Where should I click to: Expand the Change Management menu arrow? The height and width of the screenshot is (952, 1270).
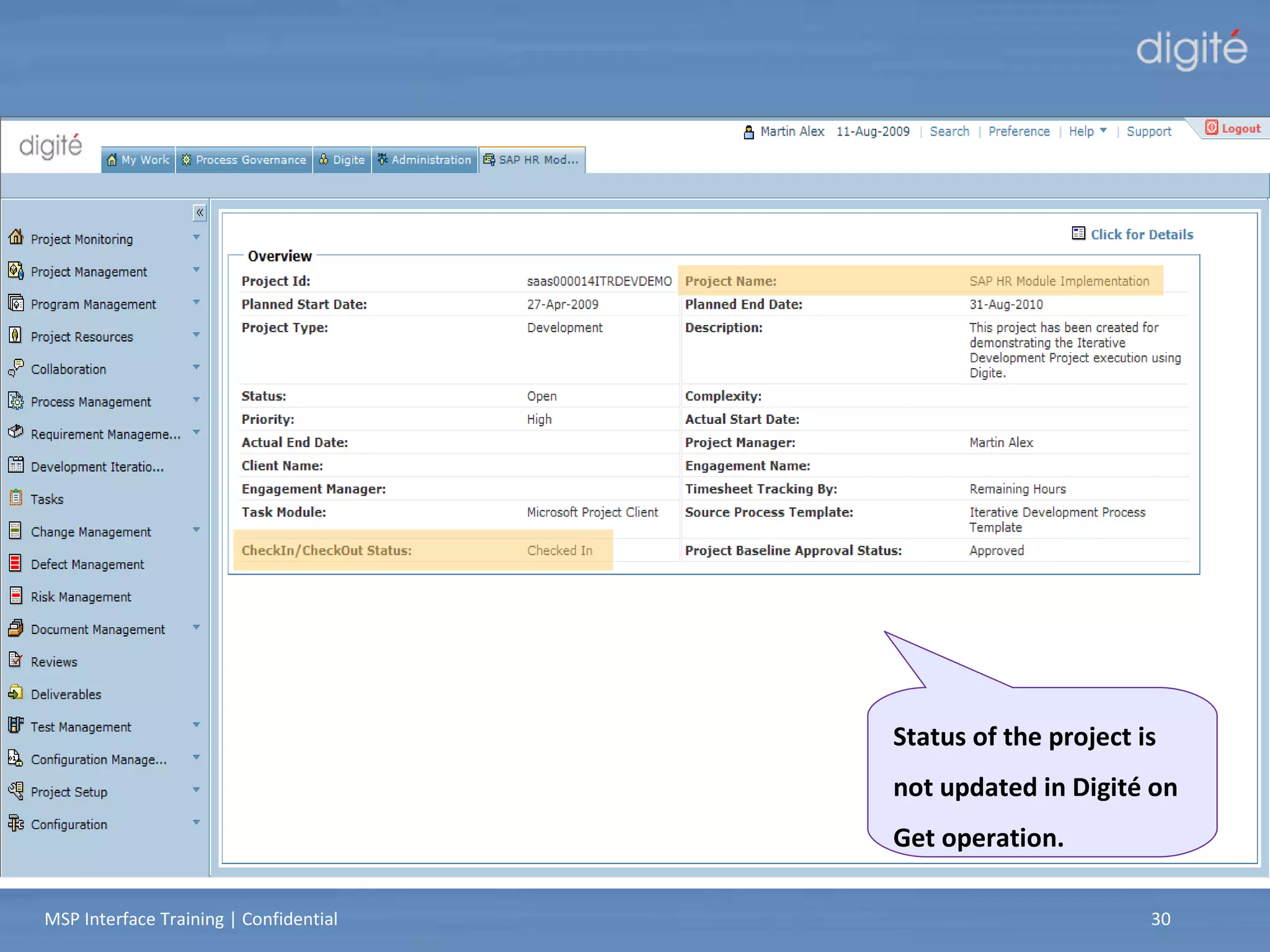(x=196, y=530)
